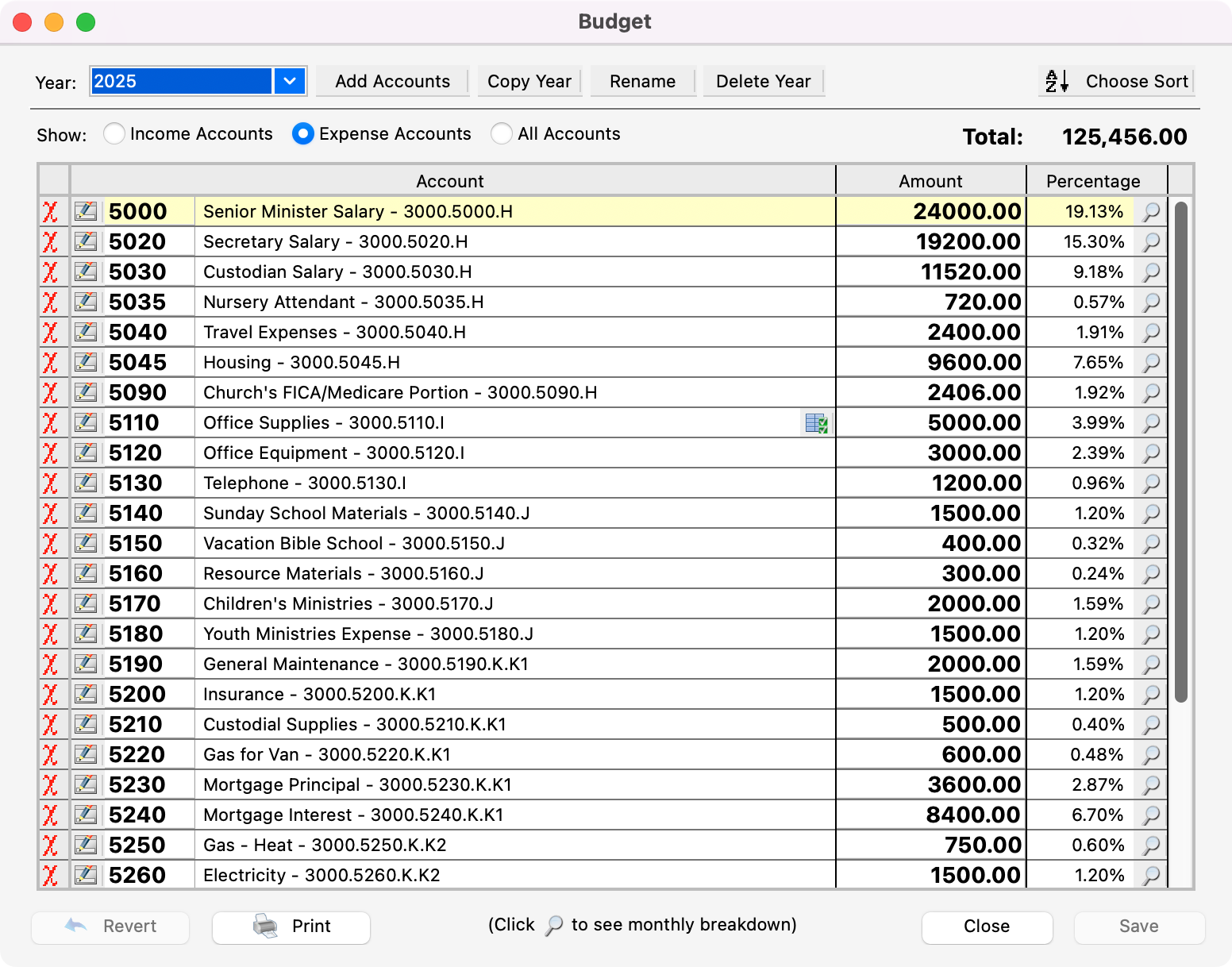Select Income Accounts radio button
Image resolution: width=1232 pixels, height=967 pixels.
pos(114,134)
